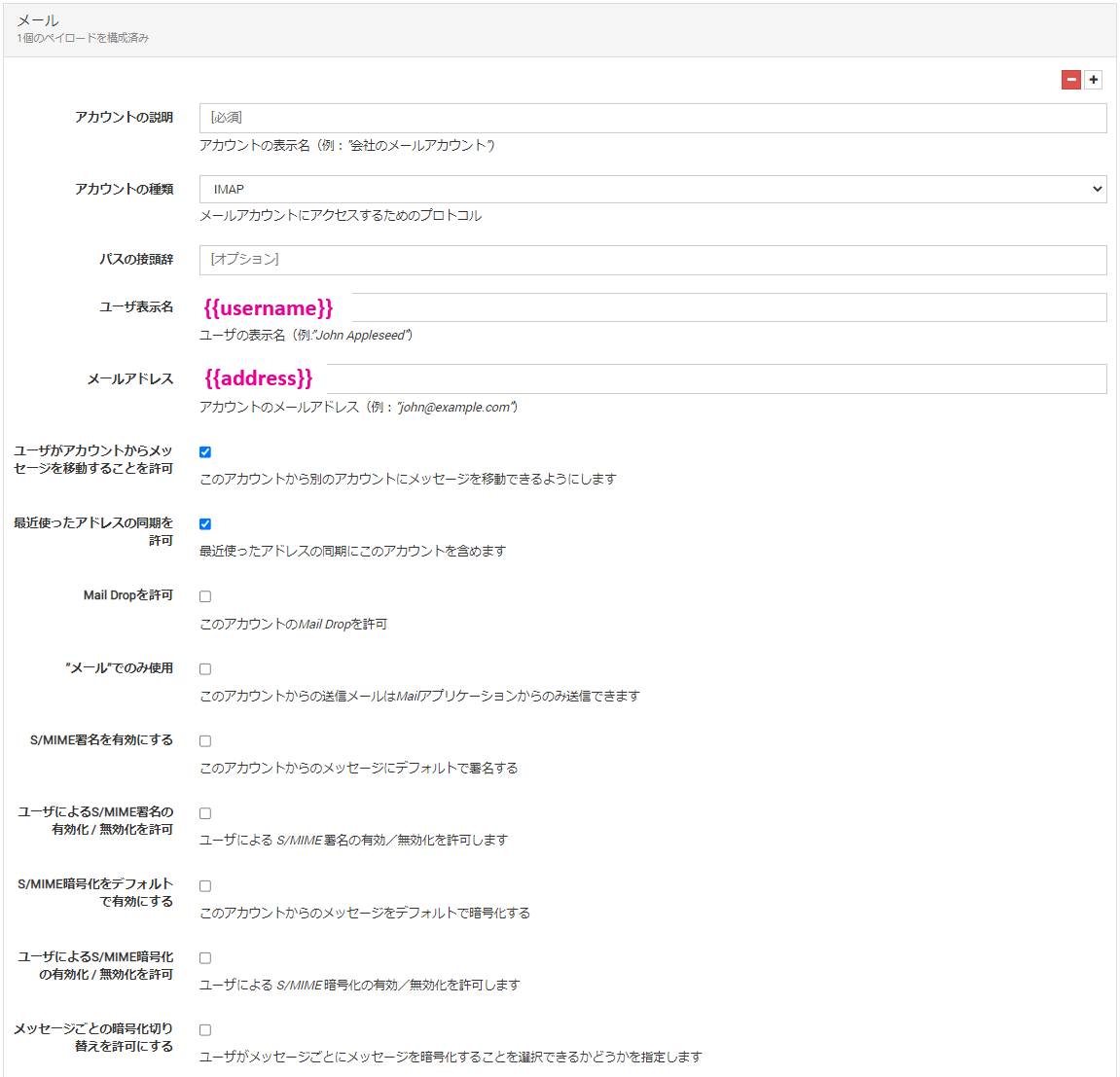Click the plus add payload button
Image resolution: width=1120 pixels, height=1077 pixels.
pyautogui.click(x=1094, y=80)
